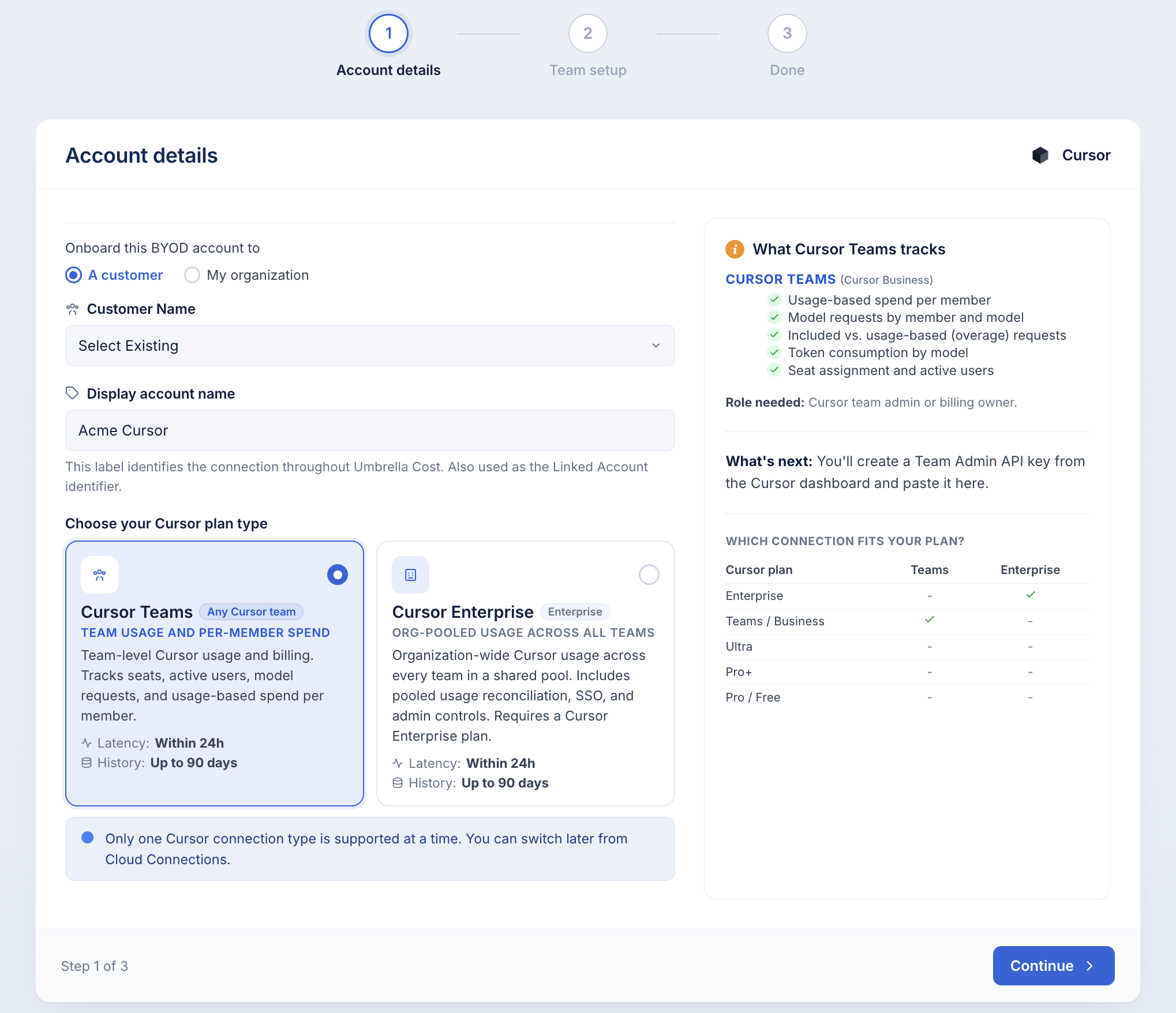Click the Enterprise column header
The width and height of the screenshot is (1176, 1013).
point(1031,569)
